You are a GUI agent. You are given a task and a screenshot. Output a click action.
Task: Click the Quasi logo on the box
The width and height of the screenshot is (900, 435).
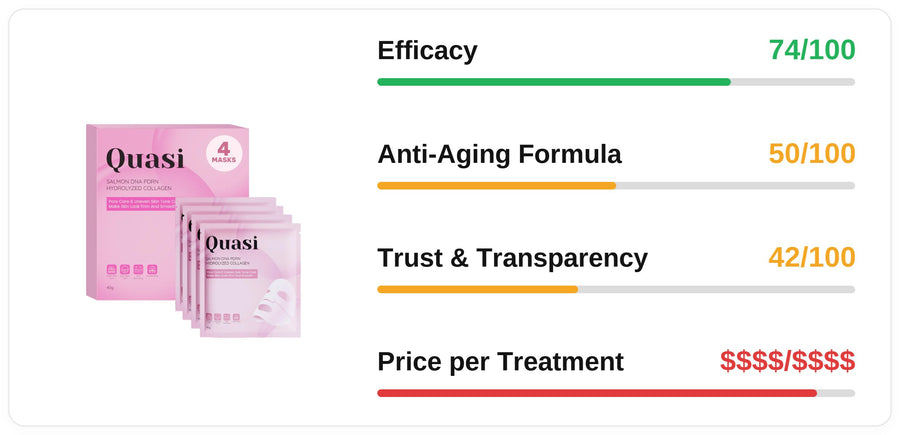point(145,159)
